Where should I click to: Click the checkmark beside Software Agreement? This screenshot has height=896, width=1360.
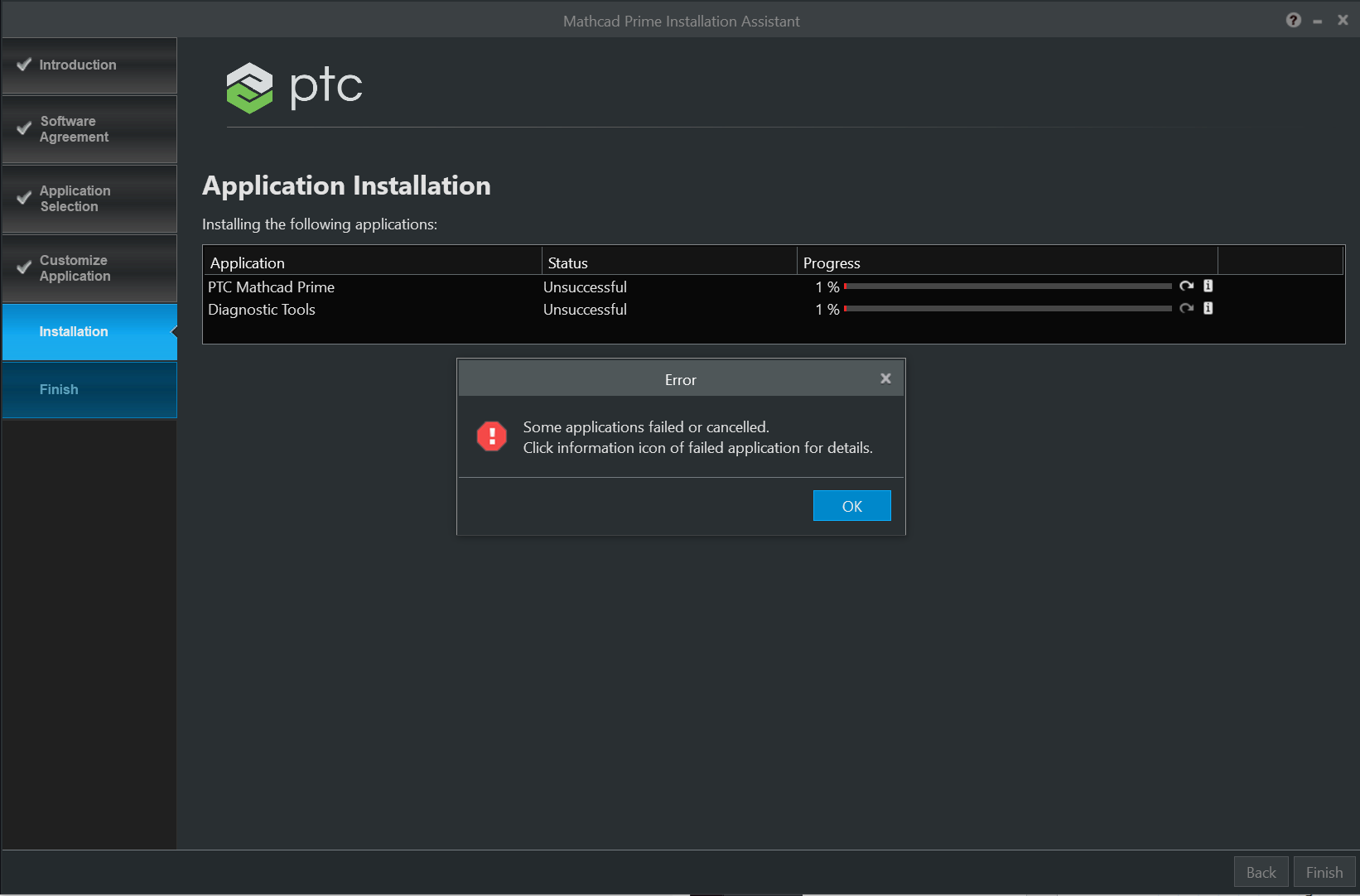tap(23, 128)
